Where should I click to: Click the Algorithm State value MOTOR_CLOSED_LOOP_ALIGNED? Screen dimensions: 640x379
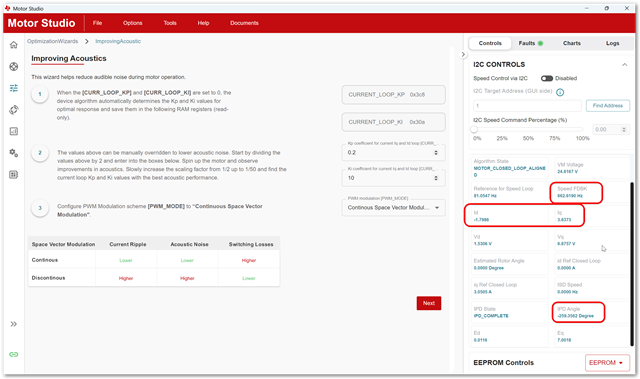509,171
